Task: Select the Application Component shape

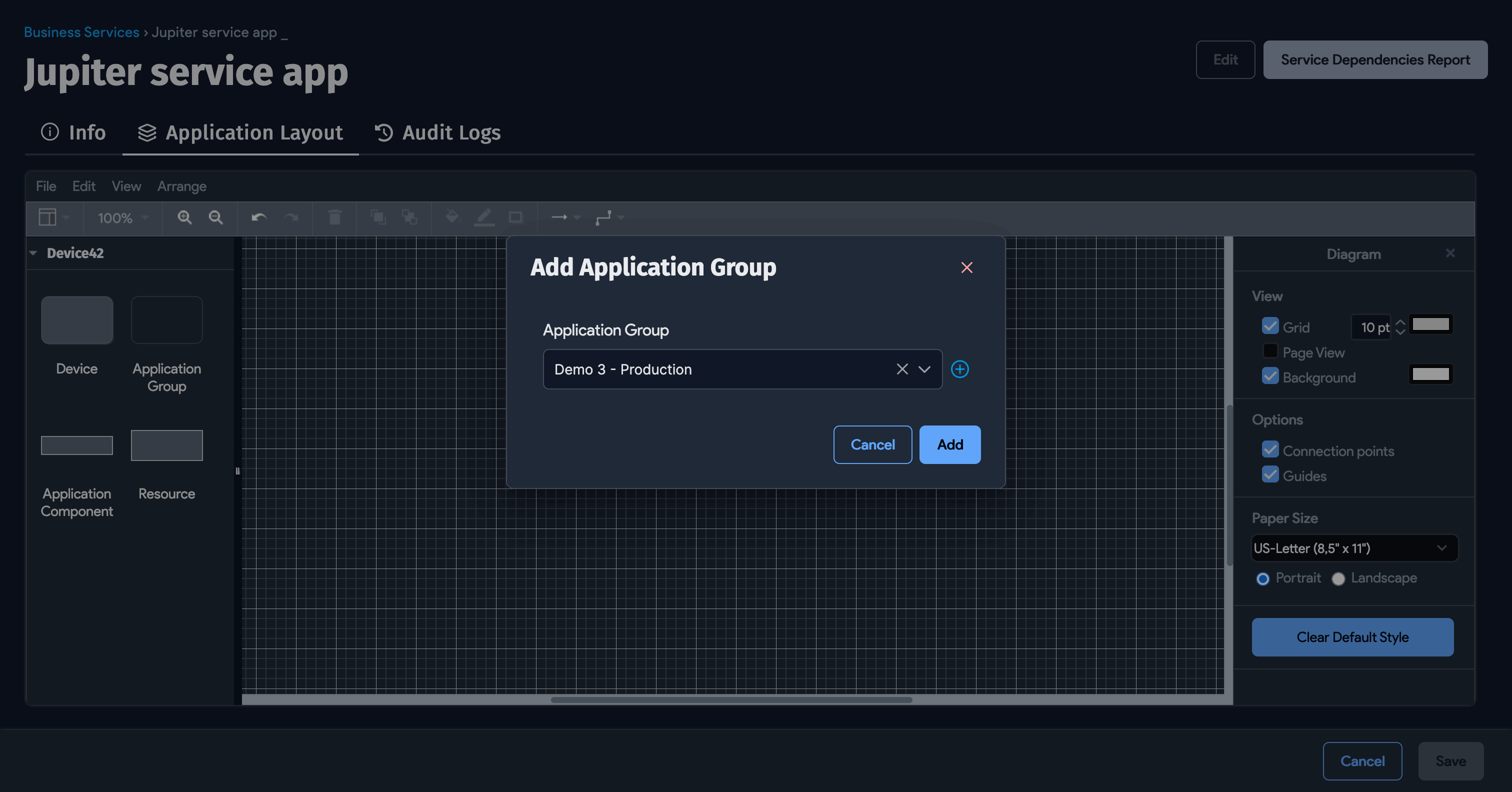Action: (77, 445)
